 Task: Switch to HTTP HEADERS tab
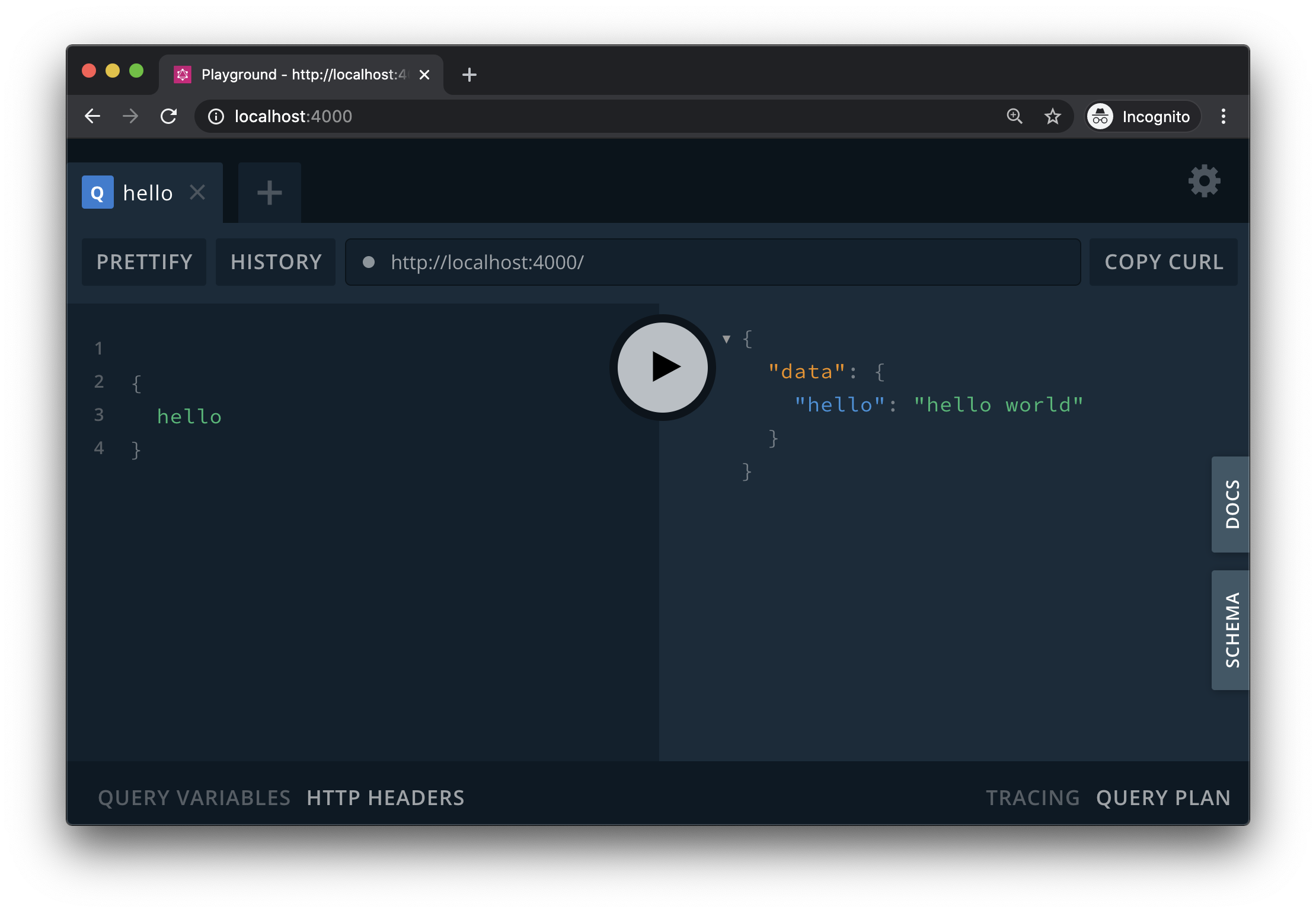point(385,798)
